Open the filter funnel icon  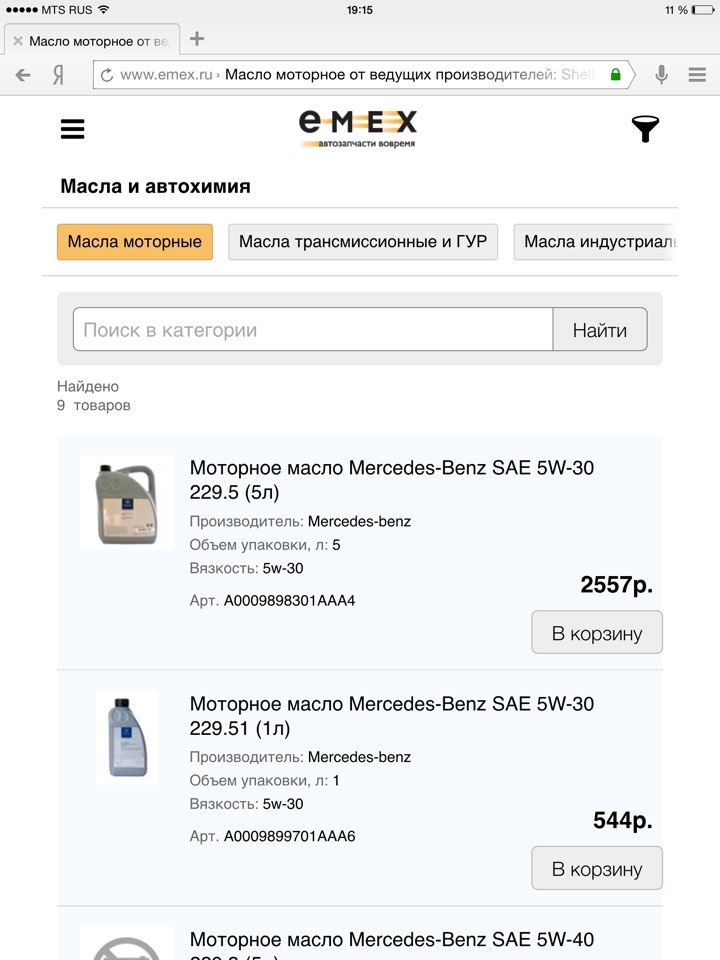[x=645, y=129]
